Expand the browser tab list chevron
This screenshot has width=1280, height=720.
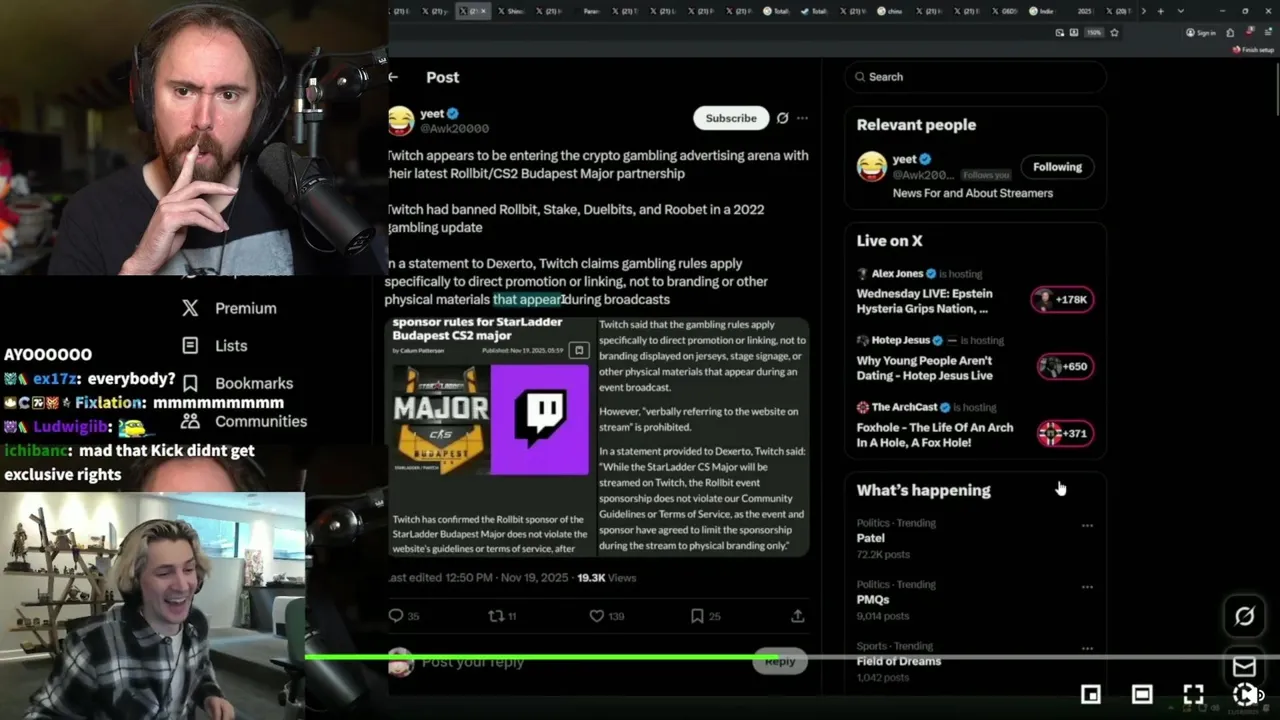(1181, 11)
